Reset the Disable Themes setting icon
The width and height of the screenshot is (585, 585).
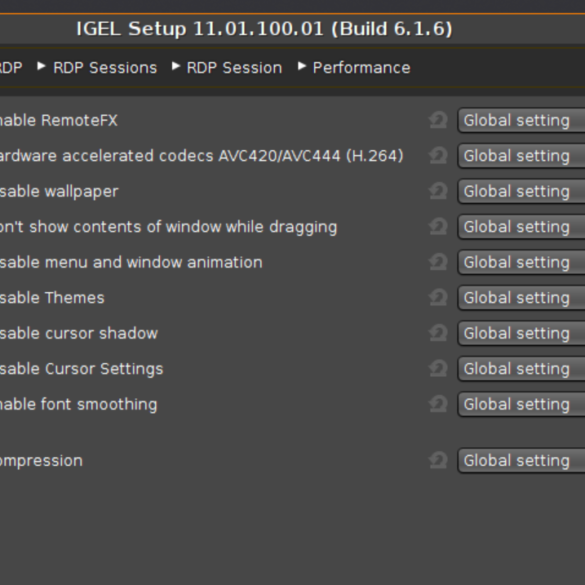click(x=438, y=297)
